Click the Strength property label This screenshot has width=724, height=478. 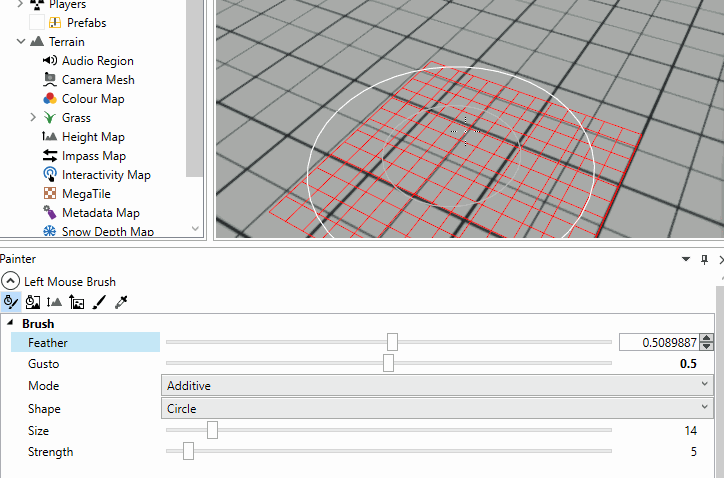[x=50, y=452]
